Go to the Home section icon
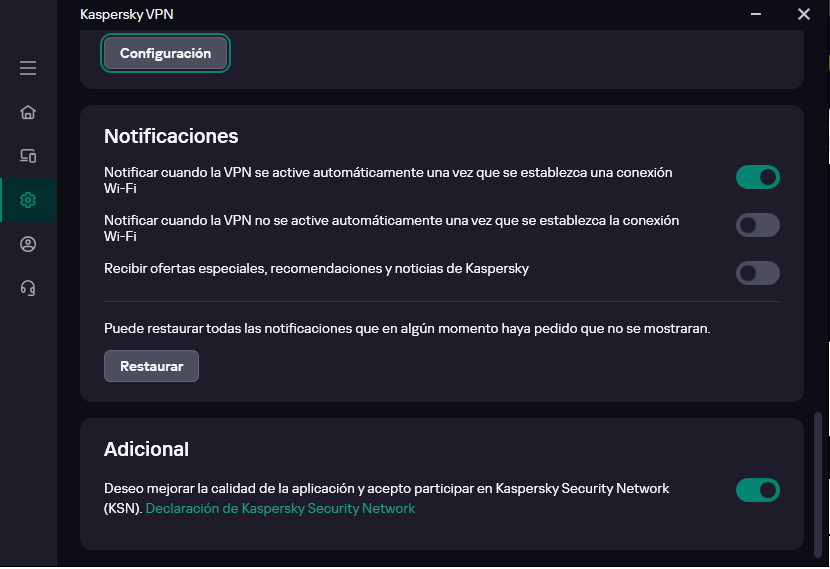830x569 pixels. point(28,112)
